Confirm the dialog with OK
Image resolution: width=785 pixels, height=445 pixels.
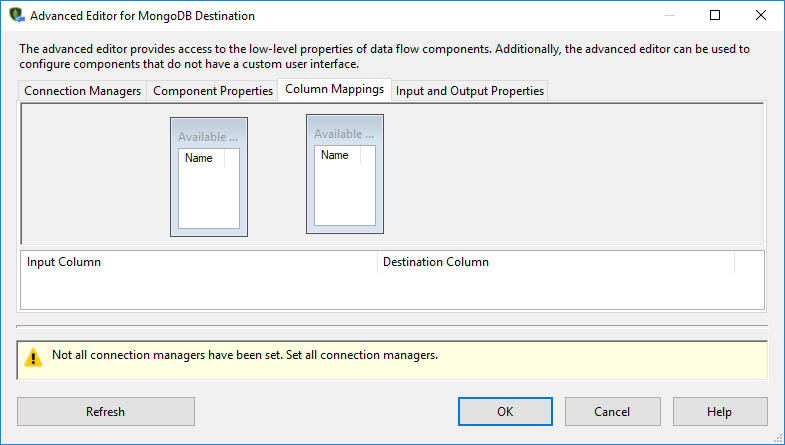(x=505, y=411)
